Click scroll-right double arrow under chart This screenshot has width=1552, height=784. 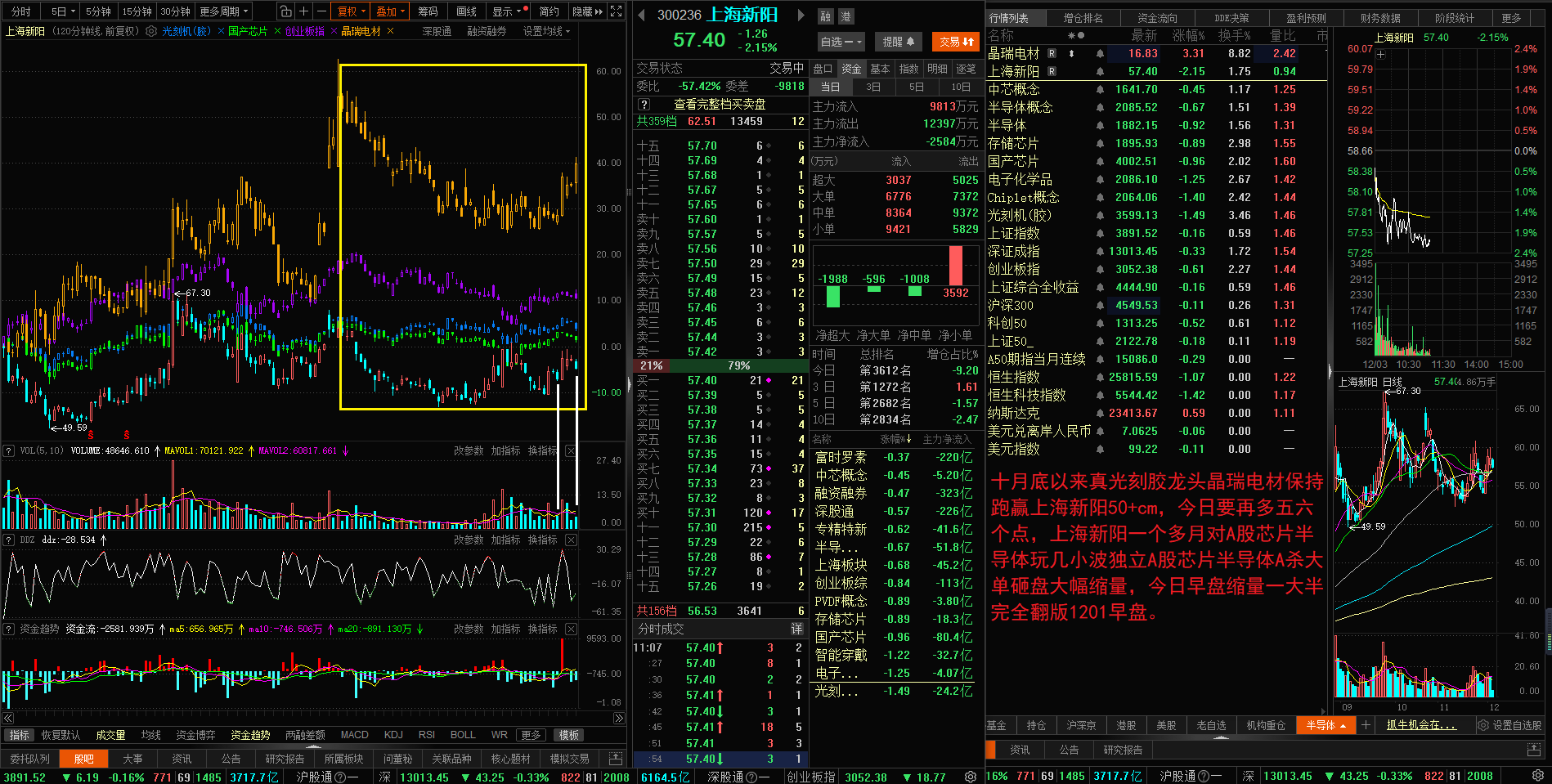(619, 719)
